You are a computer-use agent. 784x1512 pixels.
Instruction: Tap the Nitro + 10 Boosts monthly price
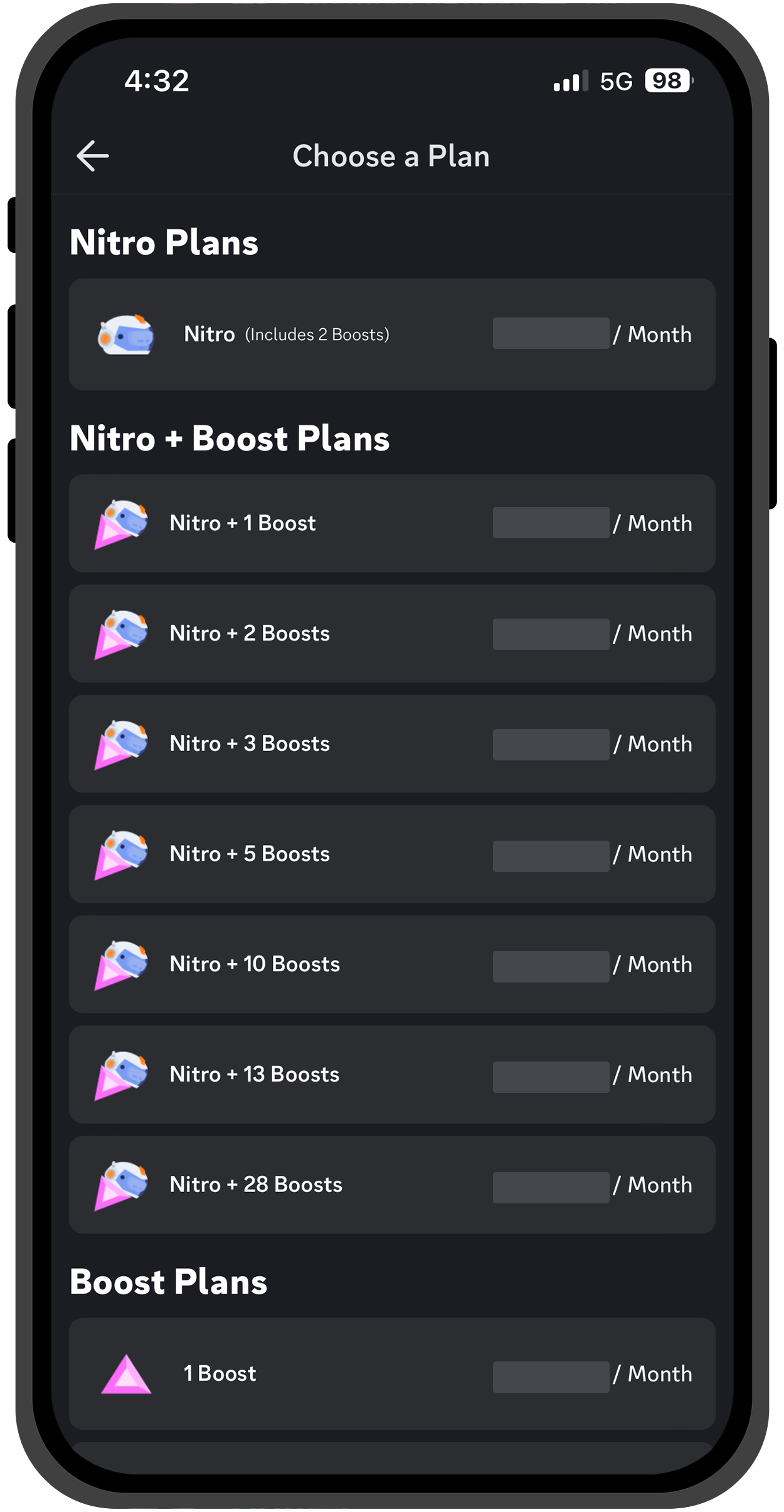coord(591,965)
